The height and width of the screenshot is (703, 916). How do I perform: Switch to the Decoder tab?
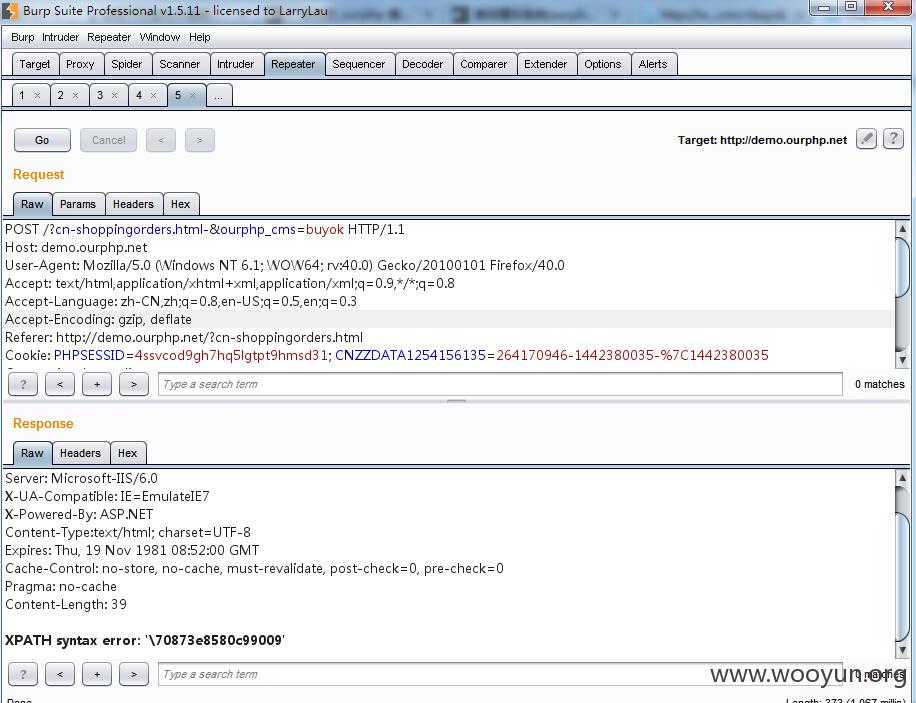[x=422, y=64]
